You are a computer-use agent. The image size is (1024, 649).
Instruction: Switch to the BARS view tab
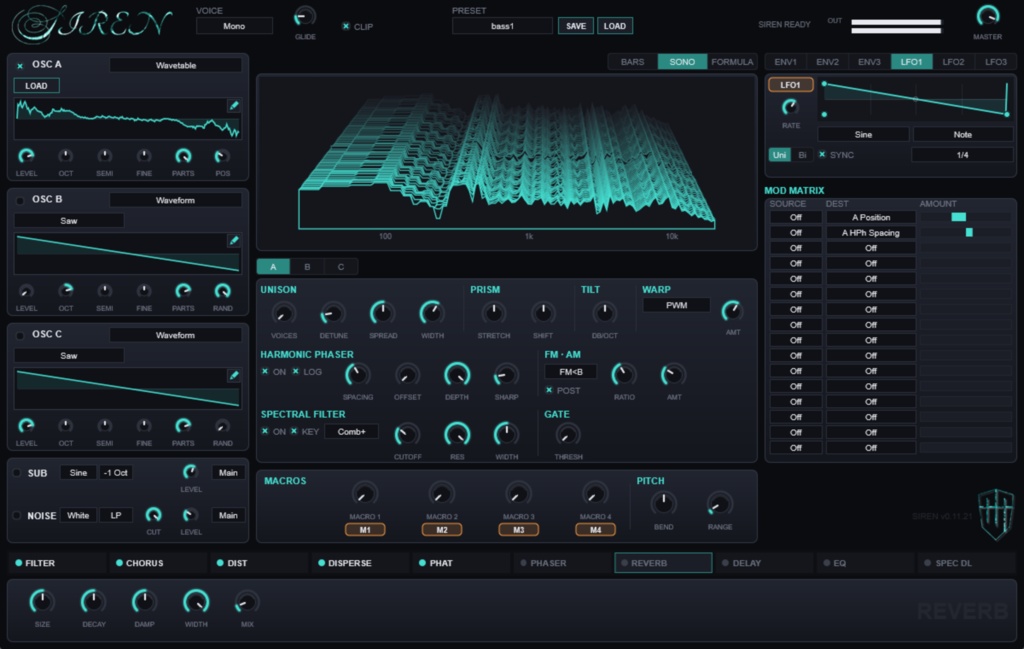632,61
